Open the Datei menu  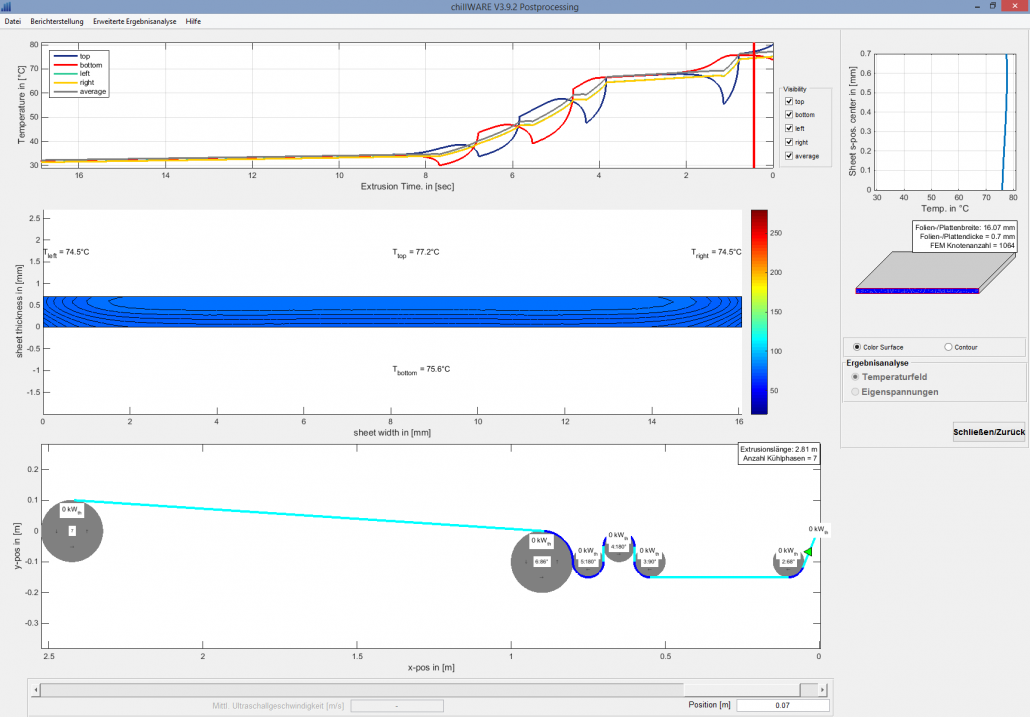tap(13, 21)
